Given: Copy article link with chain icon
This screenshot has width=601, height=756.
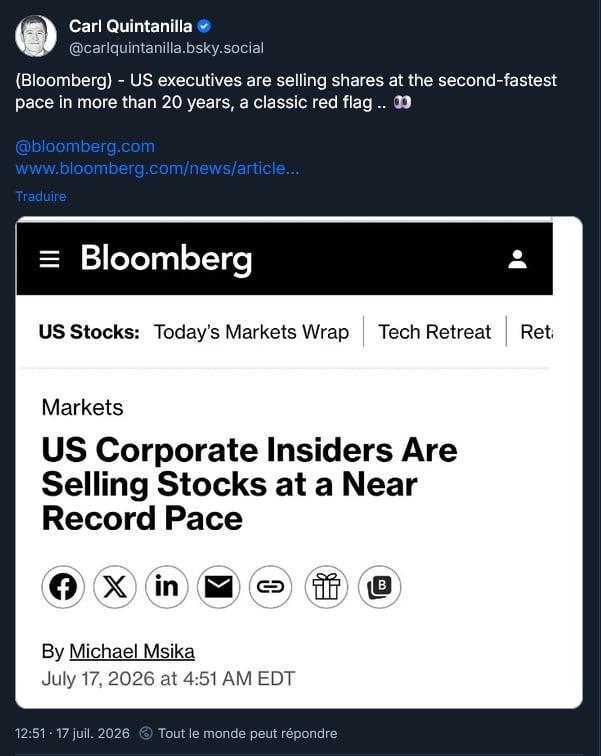Looking at the screenshot, I should (x=270, y=587).
